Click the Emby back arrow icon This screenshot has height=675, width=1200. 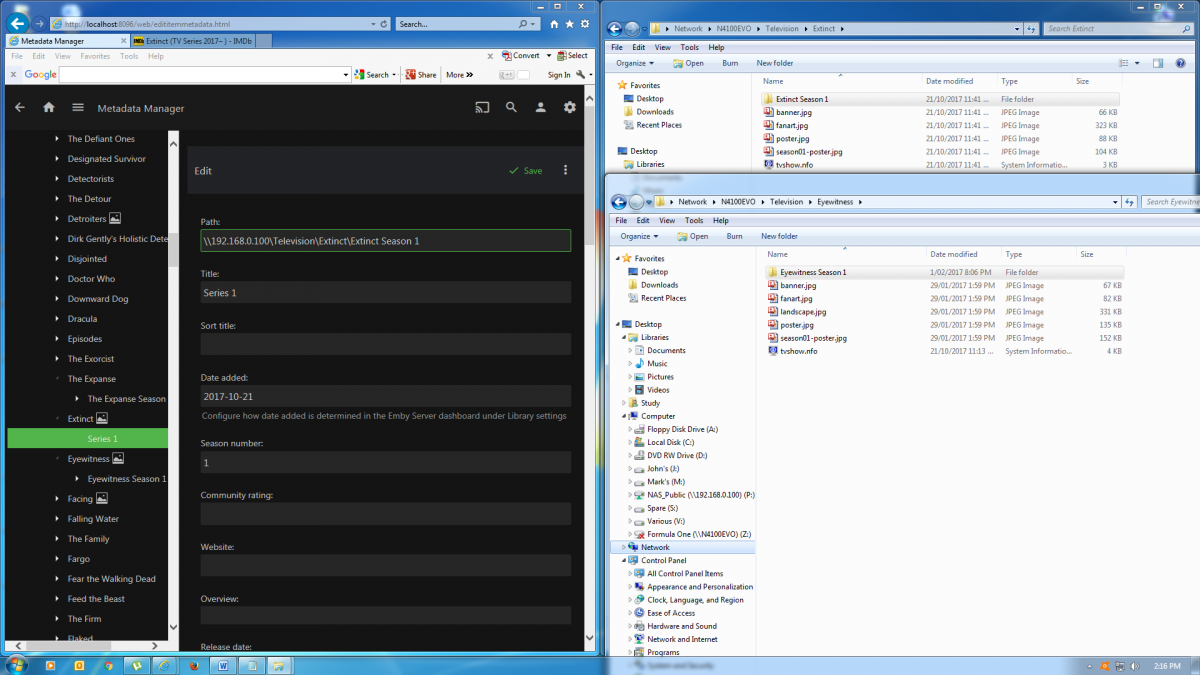click(x=20, y=108)
